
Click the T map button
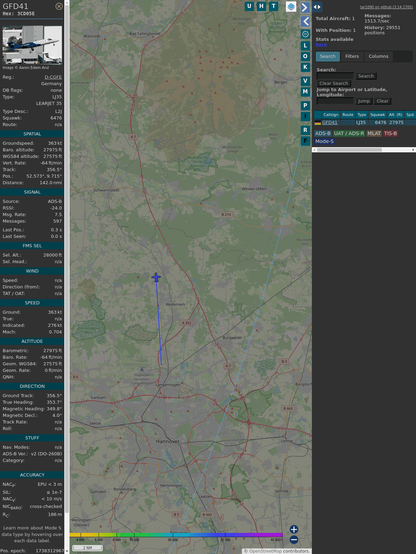pyautogui.click(x=273, y=6)
